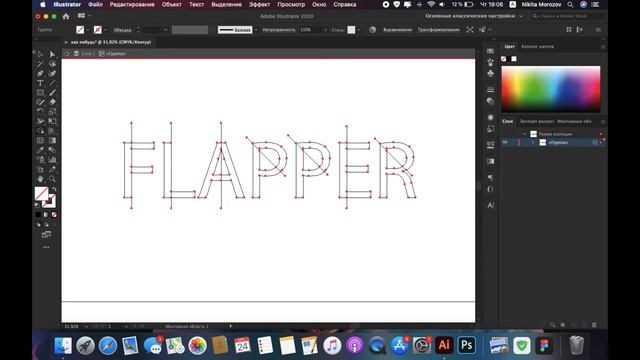640x360 pixels.
Task: Select the Shaper tool
Action: click(x=40, y=102)
